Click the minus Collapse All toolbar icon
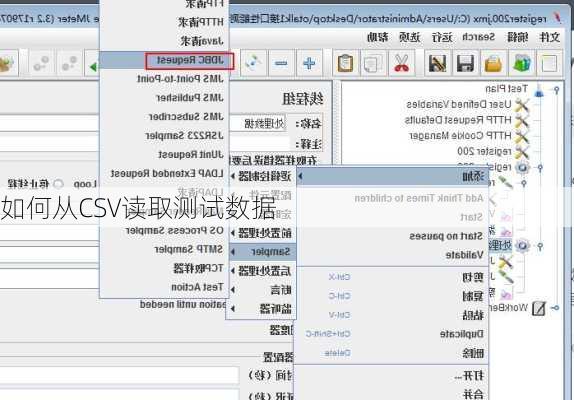The image size is (574, 400). click(281, 64)
